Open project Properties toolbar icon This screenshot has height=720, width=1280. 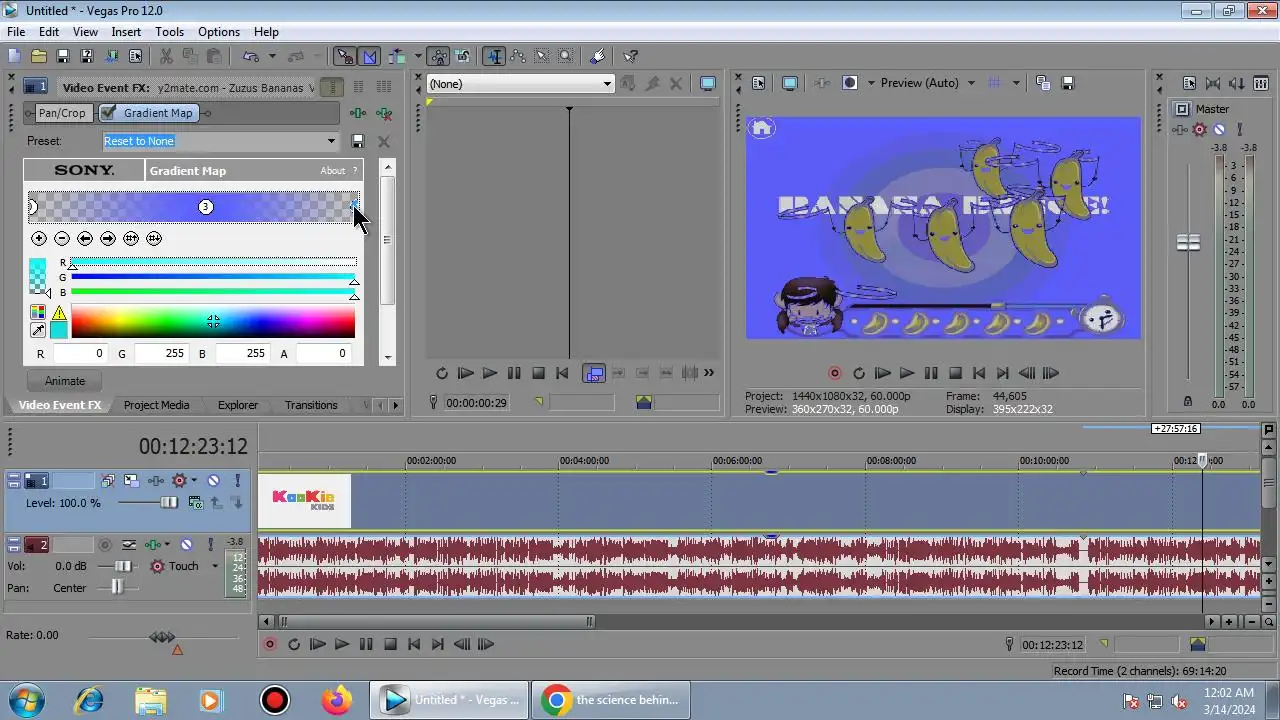coord(135,57)
